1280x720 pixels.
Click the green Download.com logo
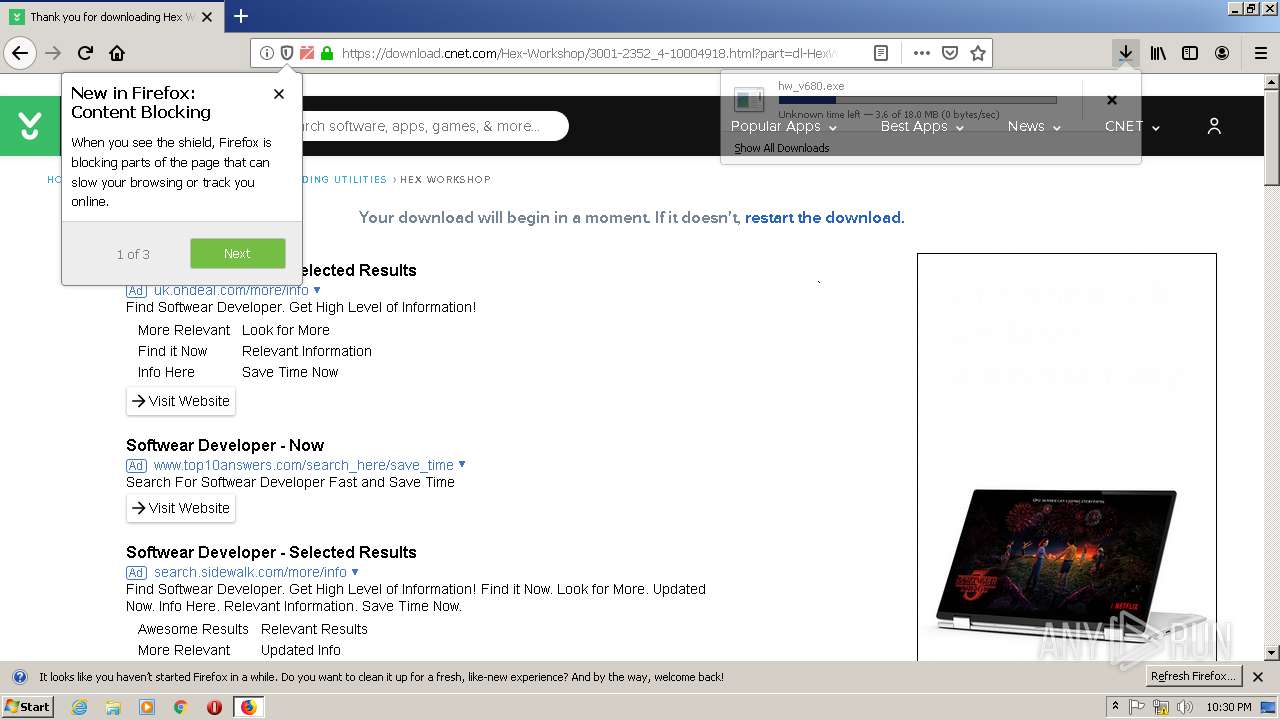tap(30, 126)
